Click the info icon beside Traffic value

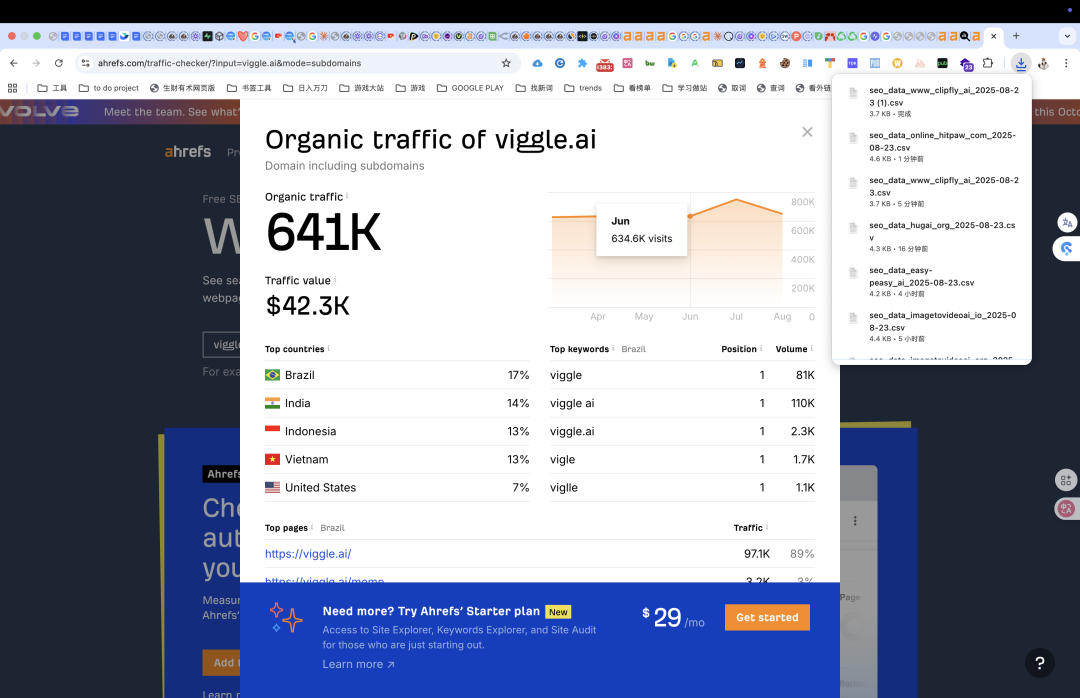click(335, 279)
